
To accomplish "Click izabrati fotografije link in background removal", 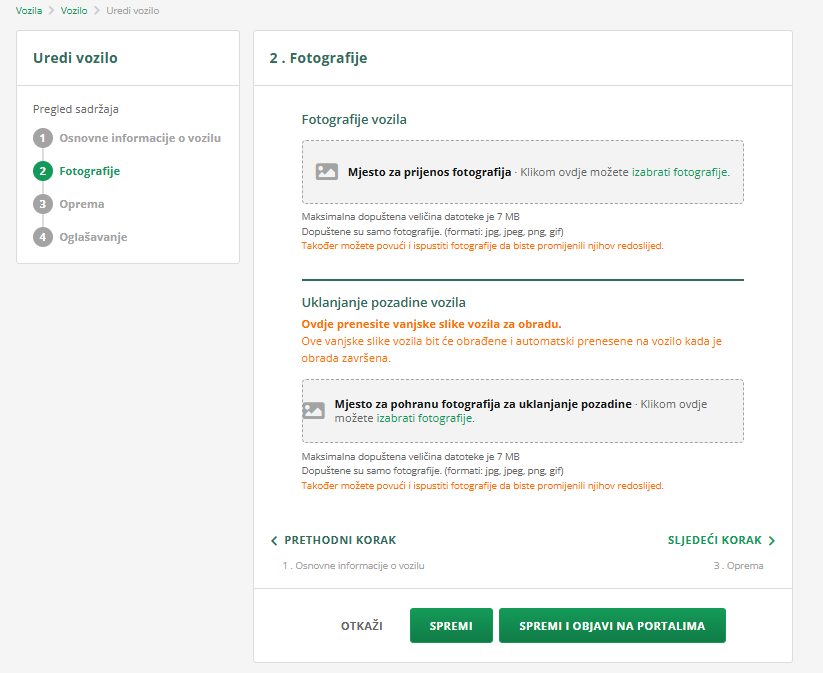I will pos(423,418).
